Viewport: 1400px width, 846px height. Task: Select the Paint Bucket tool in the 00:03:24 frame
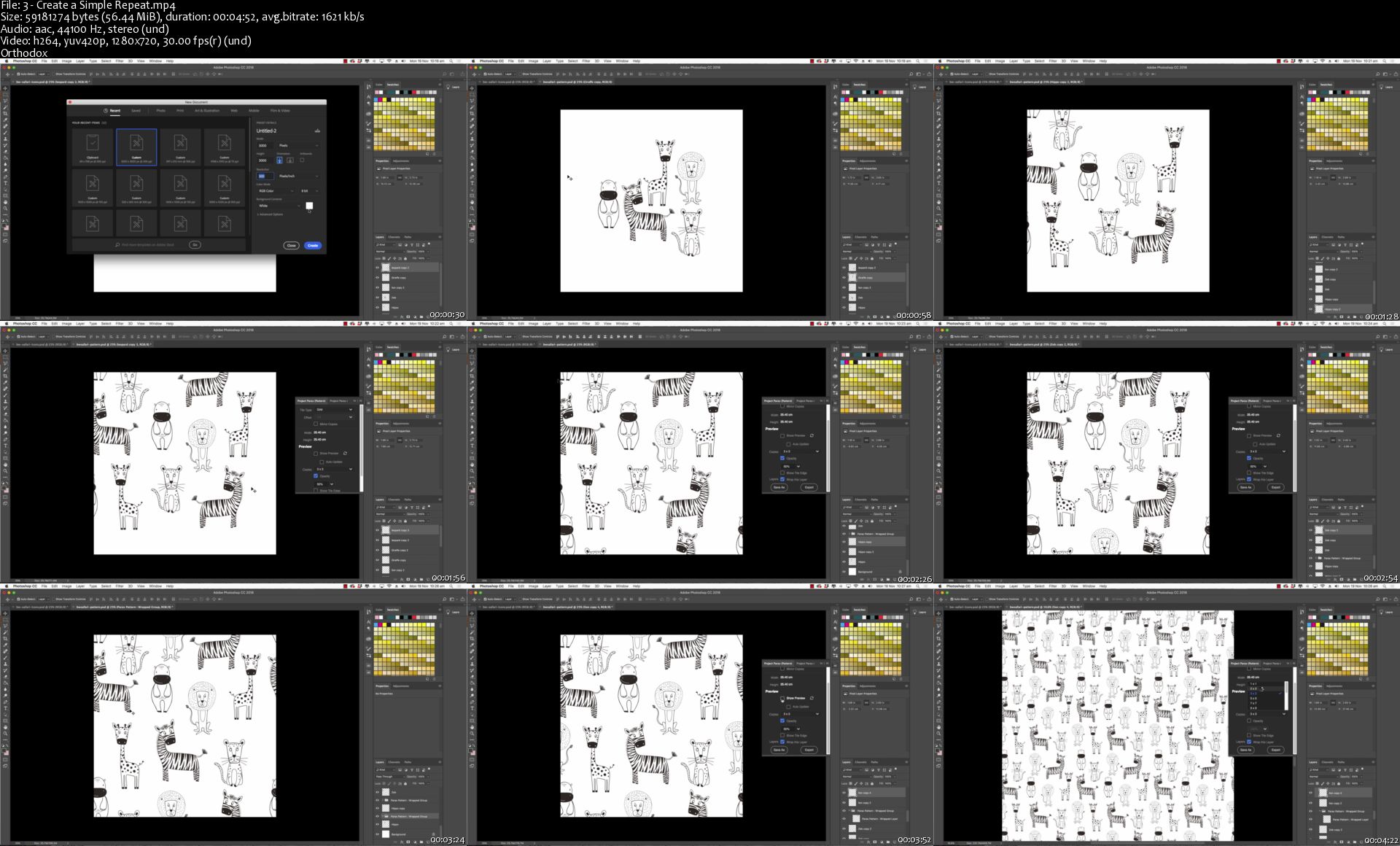click(5, 683)
